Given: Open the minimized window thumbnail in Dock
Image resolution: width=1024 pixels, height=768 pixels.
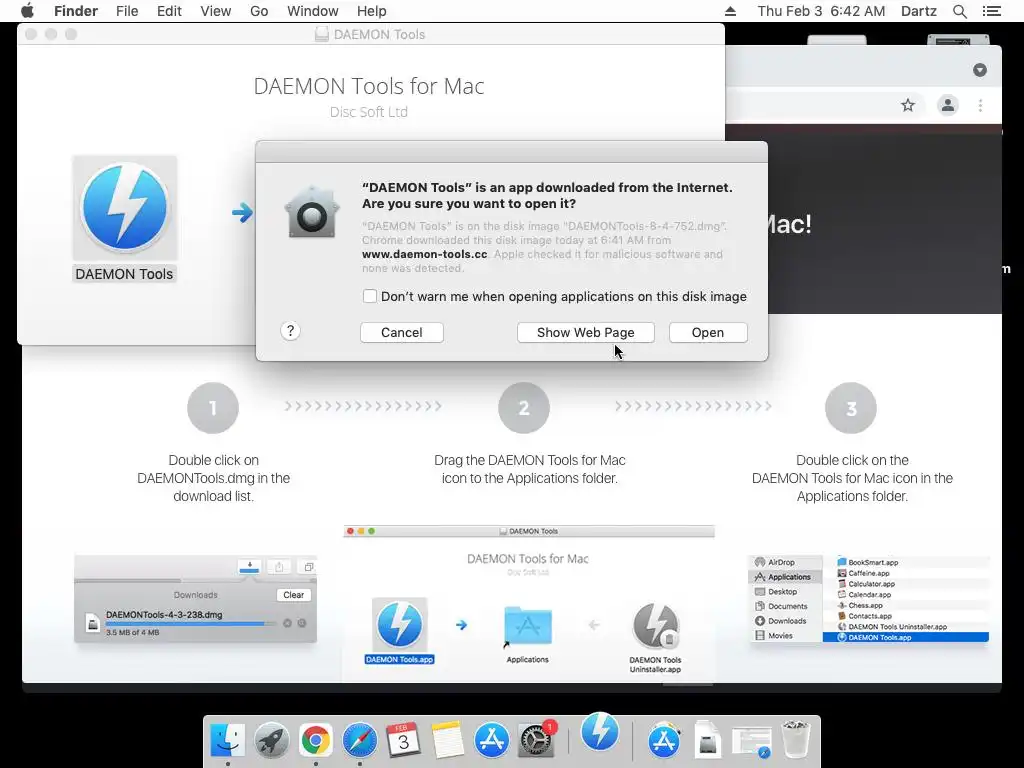Looking at the screenshot, I should click(752, 743).
